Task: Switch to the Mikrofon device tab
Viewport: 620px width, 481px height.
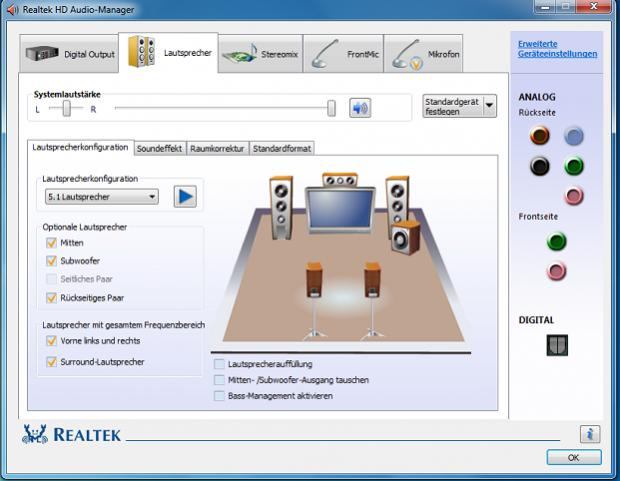Action: pos(423,53)
